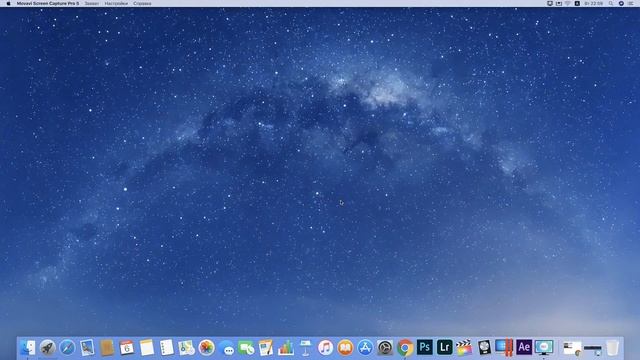The width and height of the screenshot is (640, 360).
Task: Launch Photoshop Ps icon
Action: 424,347
